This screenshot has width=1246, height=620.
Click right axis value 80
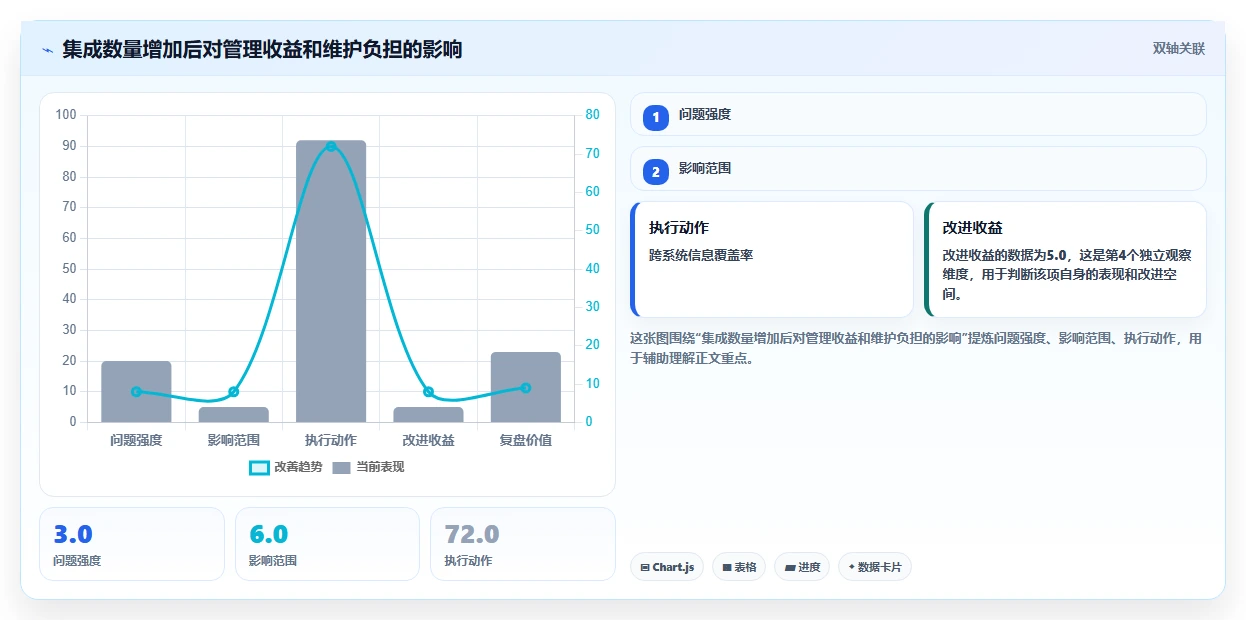(592, 115)
